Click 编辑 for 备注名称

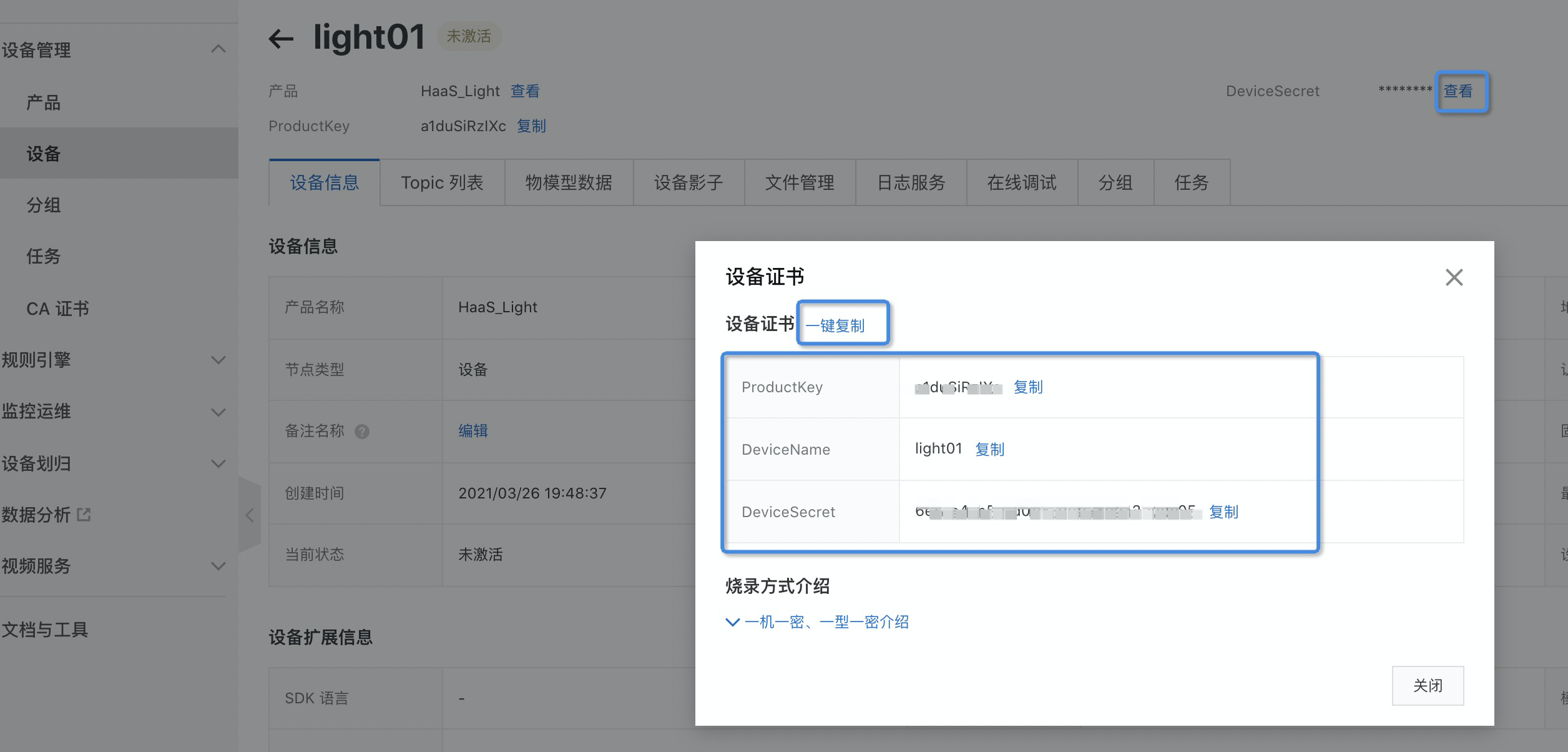pos(473,431)
